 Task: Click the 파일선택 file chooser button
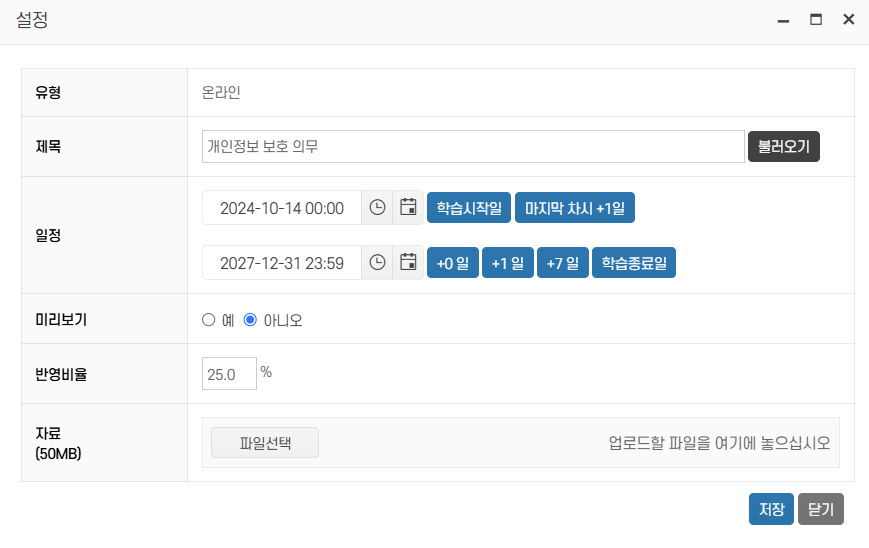[x=265, y=442]
